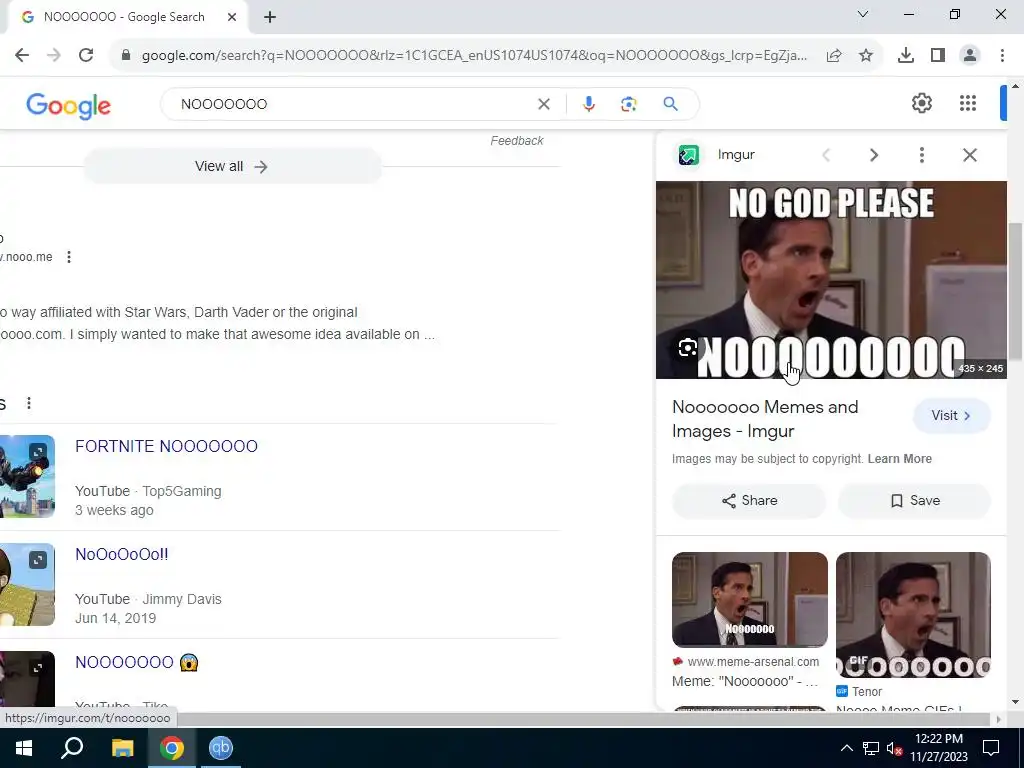This screenshot has width=1024, height=768.
Task: Click the Save button
Action: click(914, 501)
